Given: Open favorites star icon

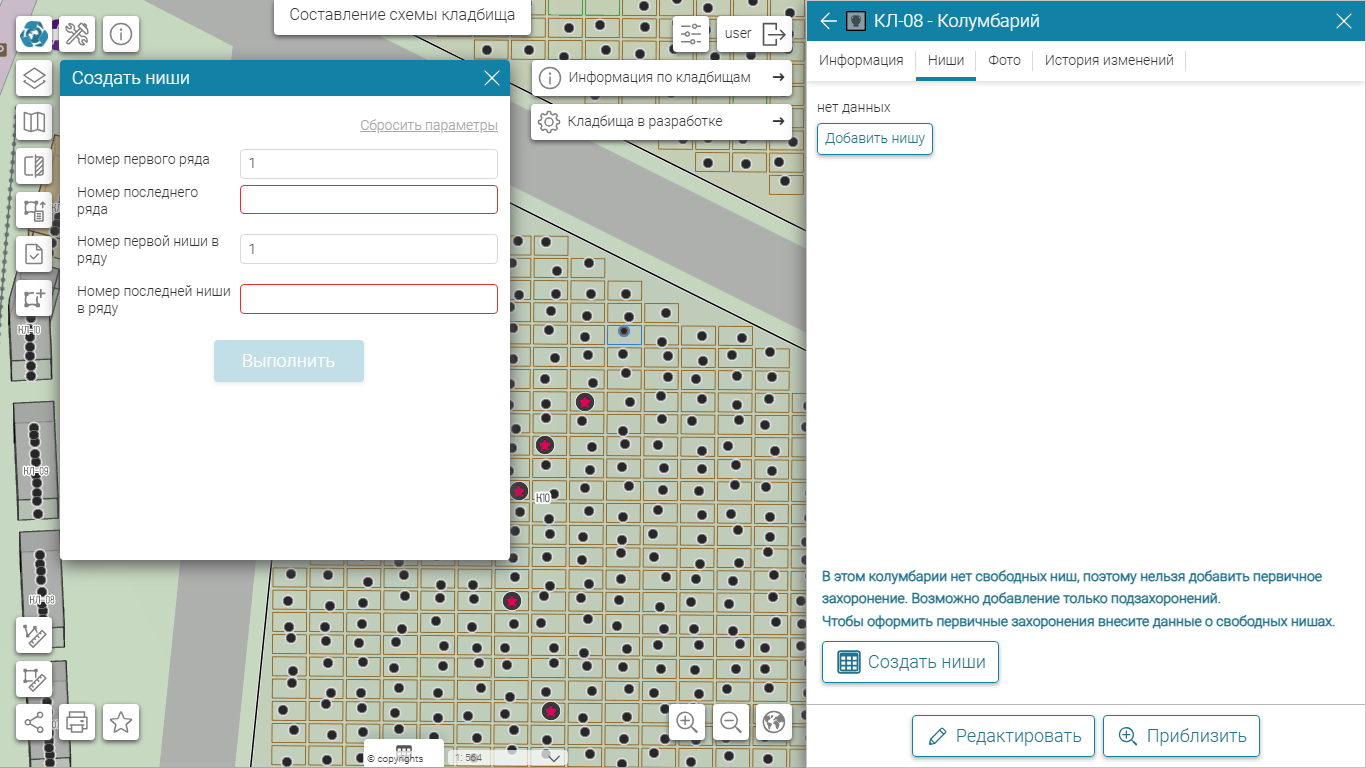Looking at the screenshot, I should click(121, 722).
